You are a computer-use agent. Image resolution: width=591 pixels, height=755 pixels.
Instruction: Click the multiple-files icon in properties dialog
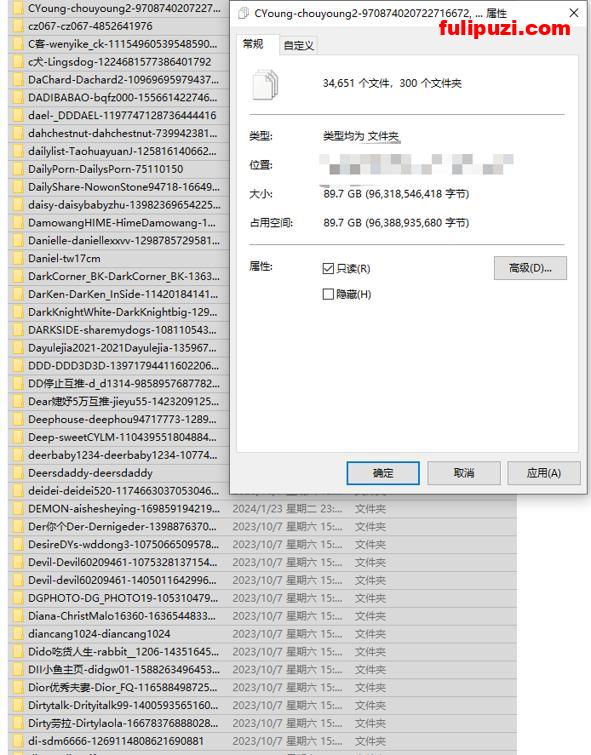265,84
